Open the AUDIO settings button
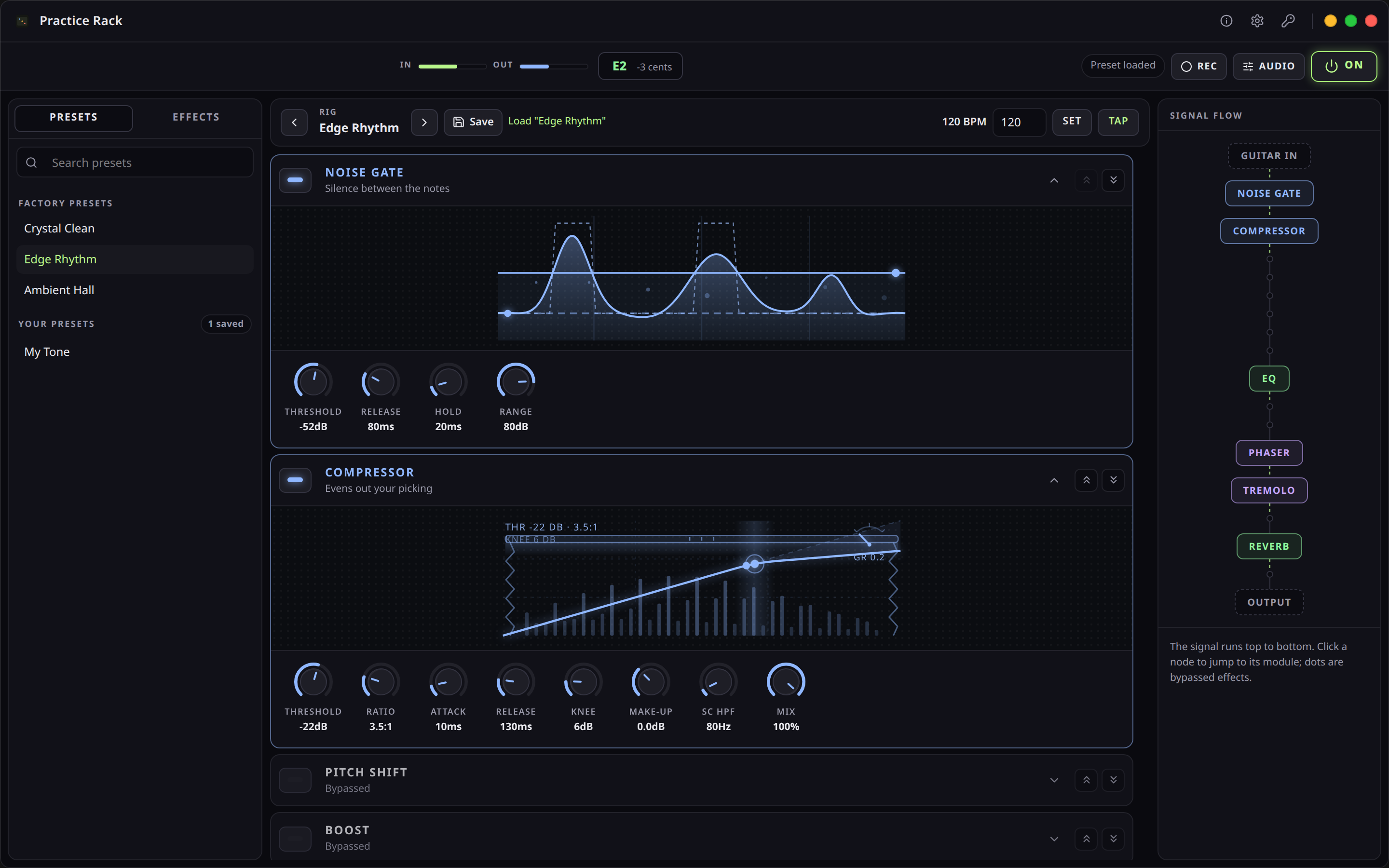This screenshot has width=1389, height=868. point(1268,66)
